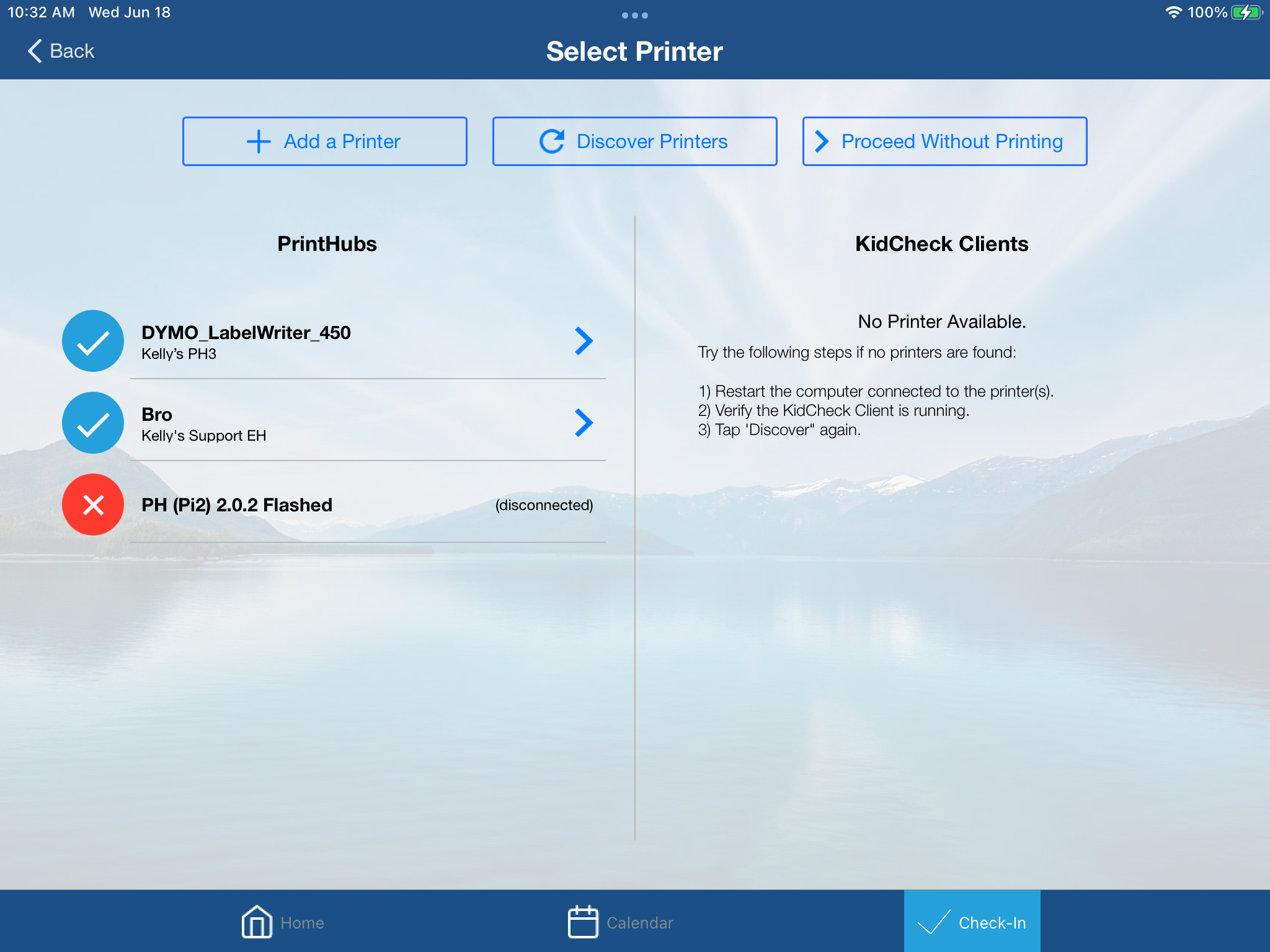Tap the 100% battery percentage text
This screenshot has width=1270, height=952.
coord(1207,12)
